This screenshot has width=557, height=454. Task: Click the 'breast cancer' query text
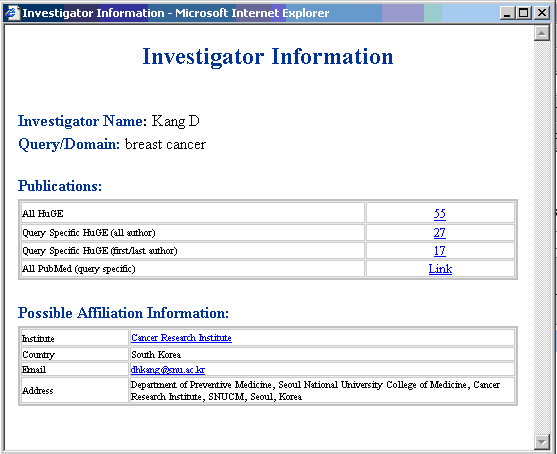165,144
